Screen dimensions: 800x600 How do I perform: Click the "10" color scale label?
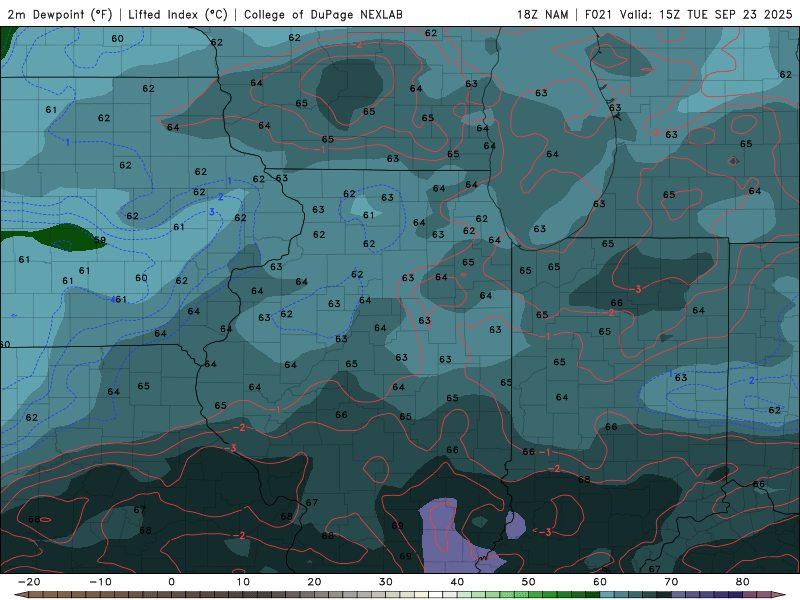(x=243, y=582)
